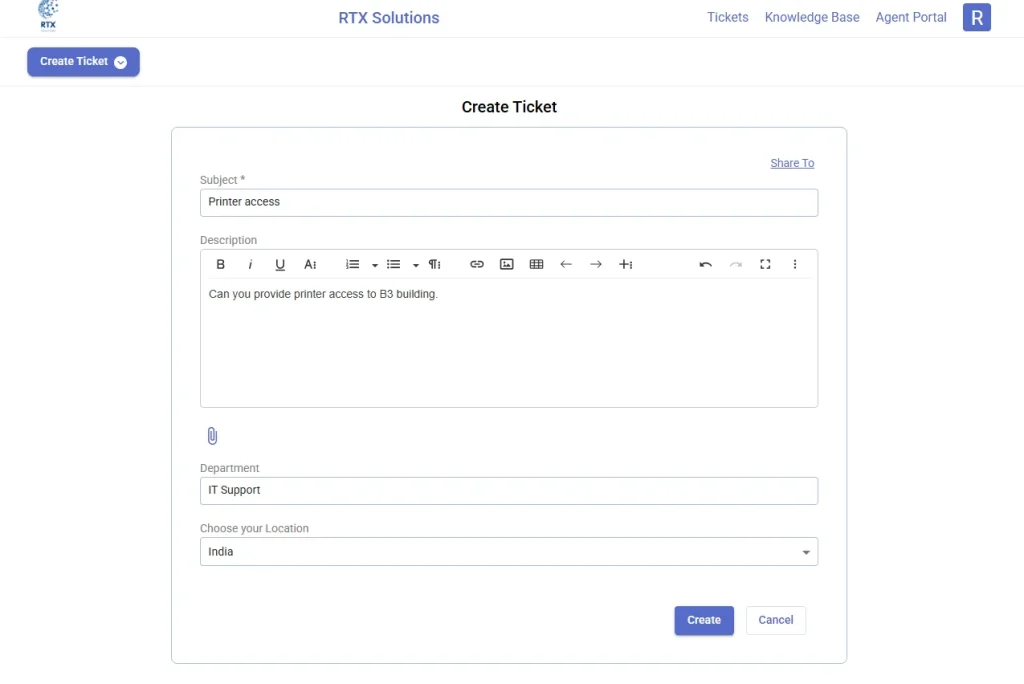Image resolution: width=1024 pixels, height=684 pixels.
Task: Click inside the Description text area
Action: [x=509, y=342]
